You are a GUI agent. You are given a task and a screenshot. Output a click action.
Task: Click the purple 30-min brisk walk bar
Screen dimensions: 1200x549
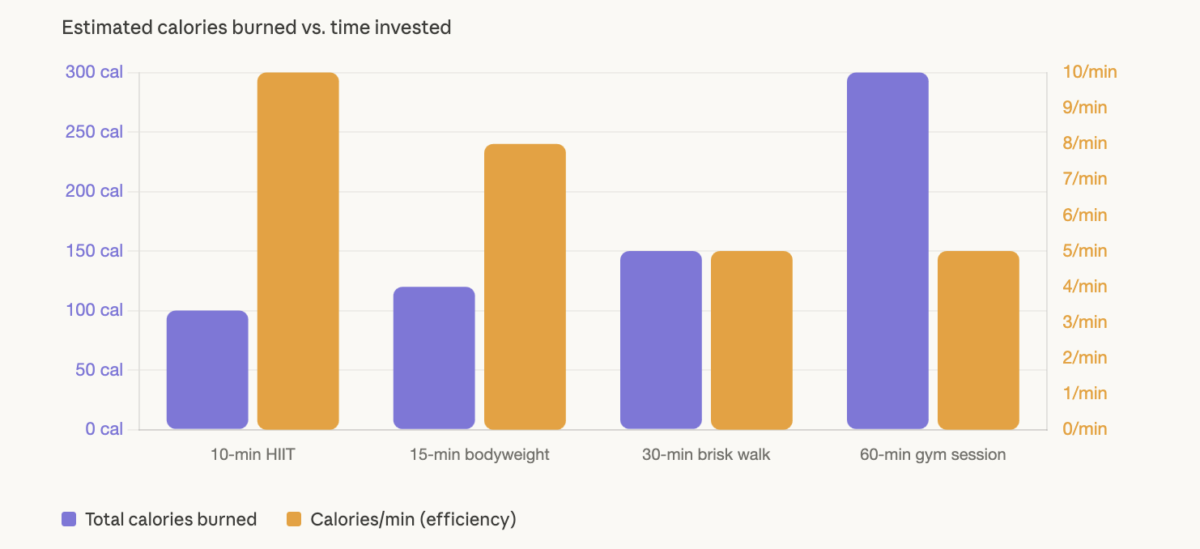click(x=661, y=340)
